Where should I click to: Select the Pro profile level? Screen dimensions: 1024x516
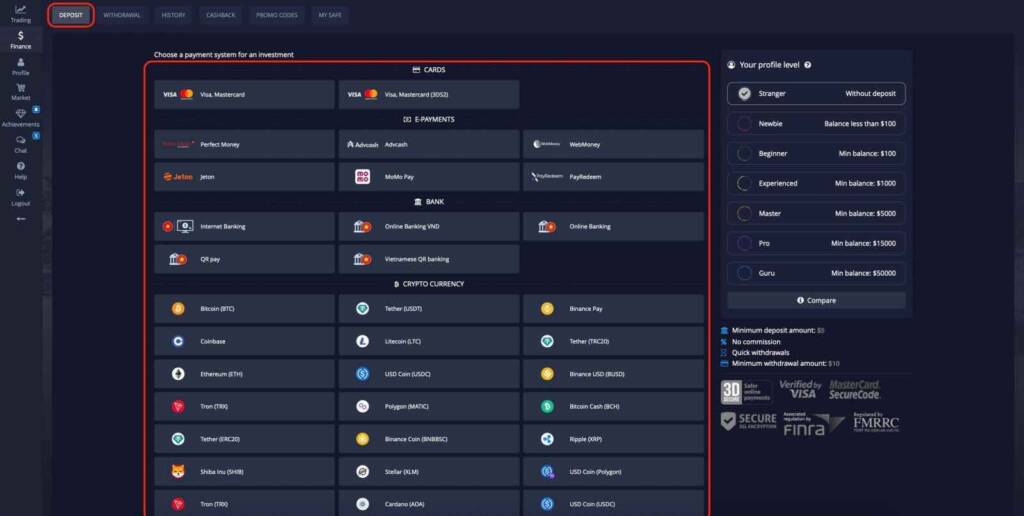(x=816, y=243)
